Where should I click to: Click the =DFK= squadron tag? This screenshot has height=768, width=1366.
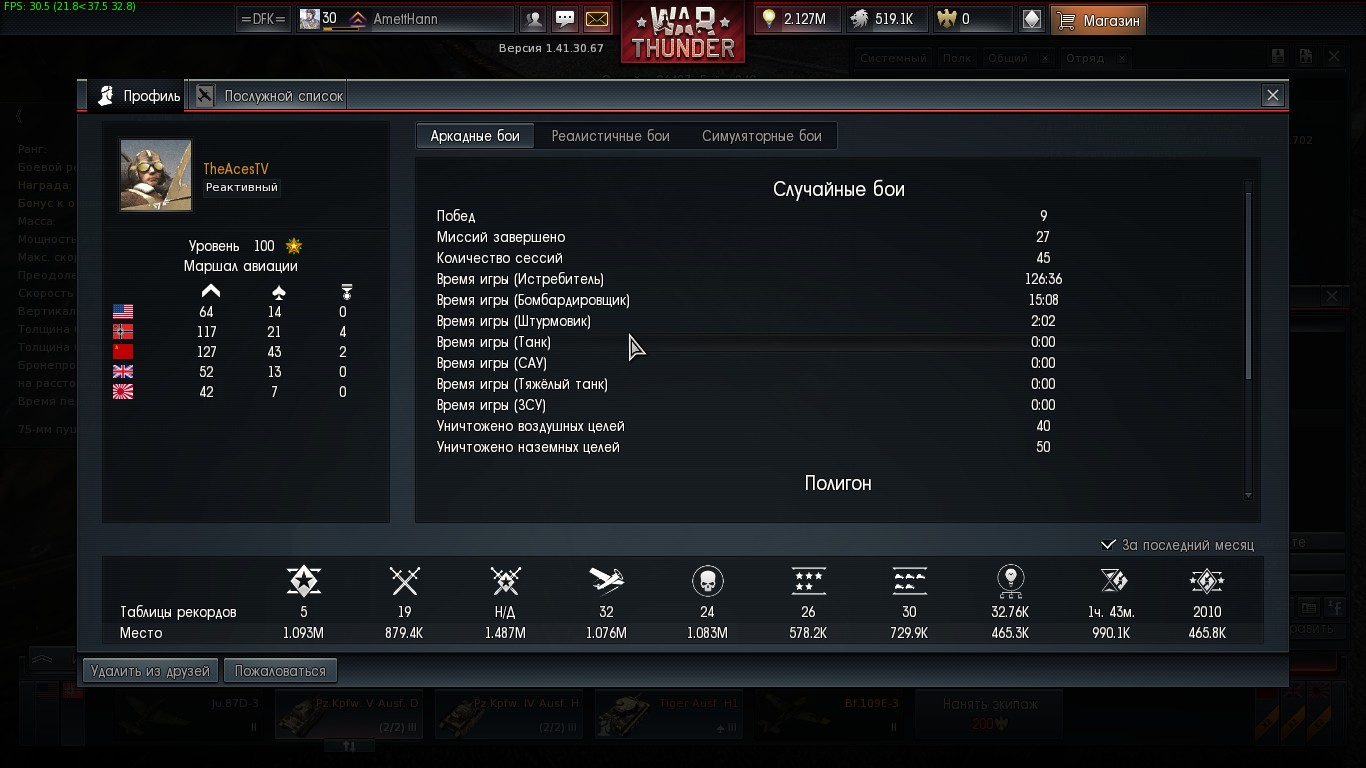coord(263,19)
